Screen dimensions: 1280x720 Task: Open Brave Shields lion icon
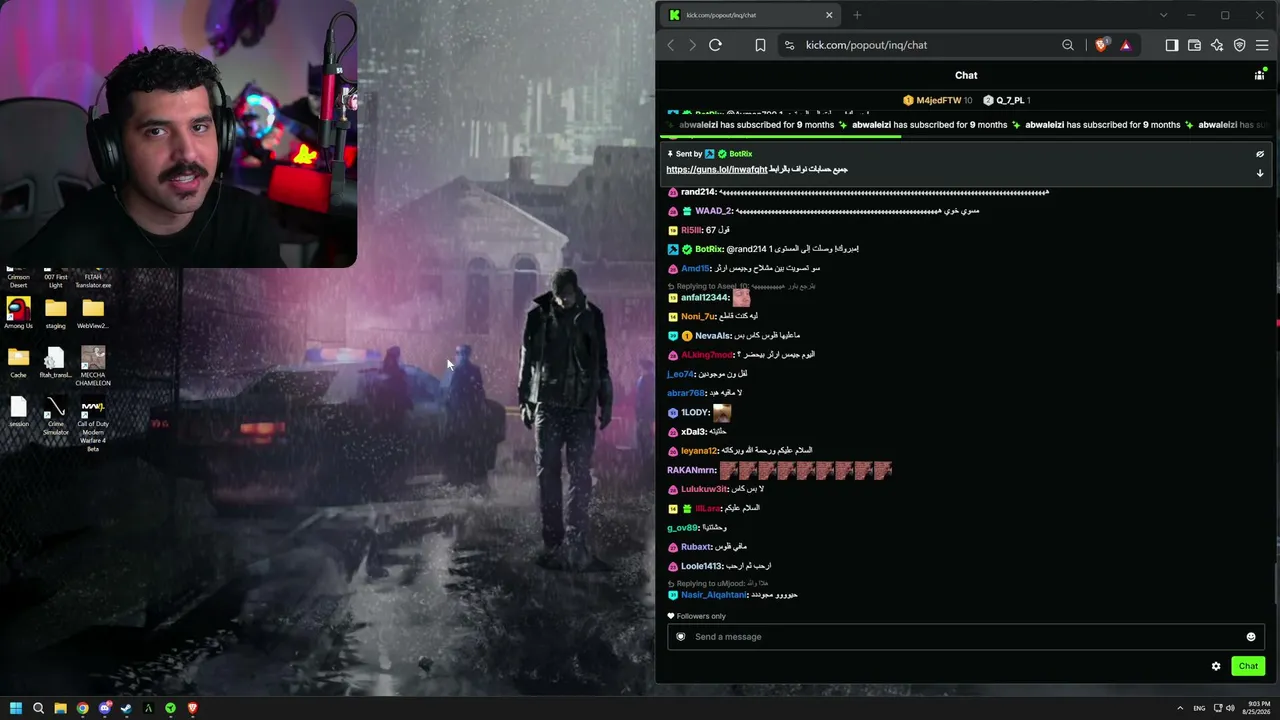point(1101,45)
